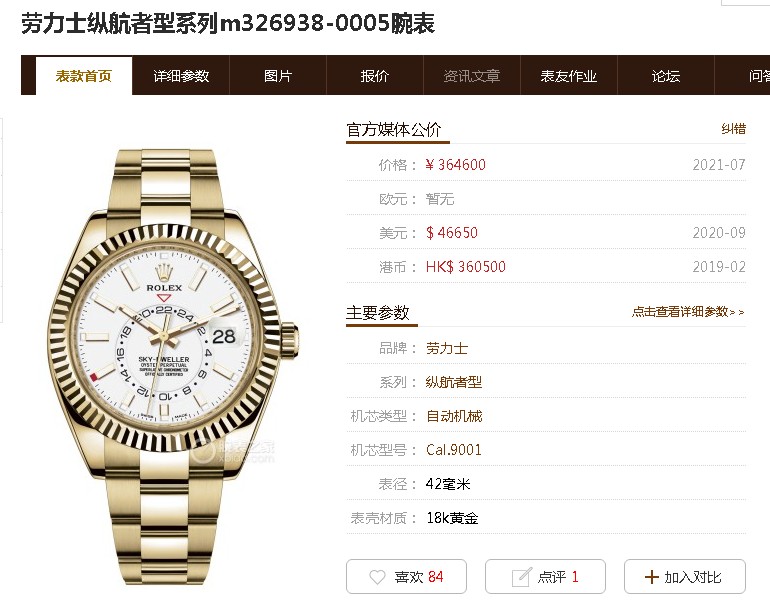Click the pencil review icon beside 点评
Image resolution: width=770 pixels, height=601 pixels.
(x=521, y=577)
